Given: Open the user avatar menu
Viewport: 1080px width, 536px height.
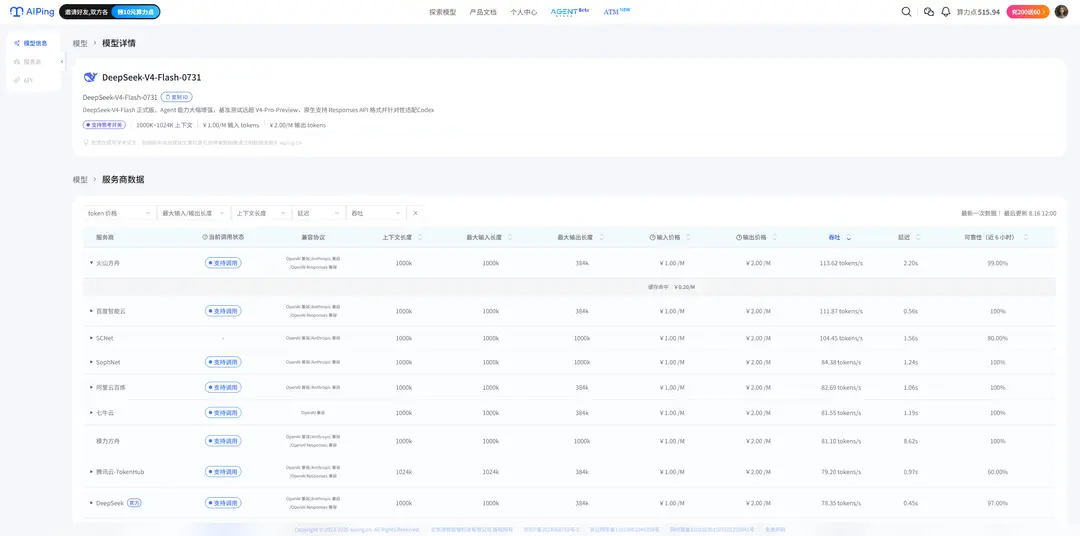Looking at the screenshot, I should pos(1061,12).
